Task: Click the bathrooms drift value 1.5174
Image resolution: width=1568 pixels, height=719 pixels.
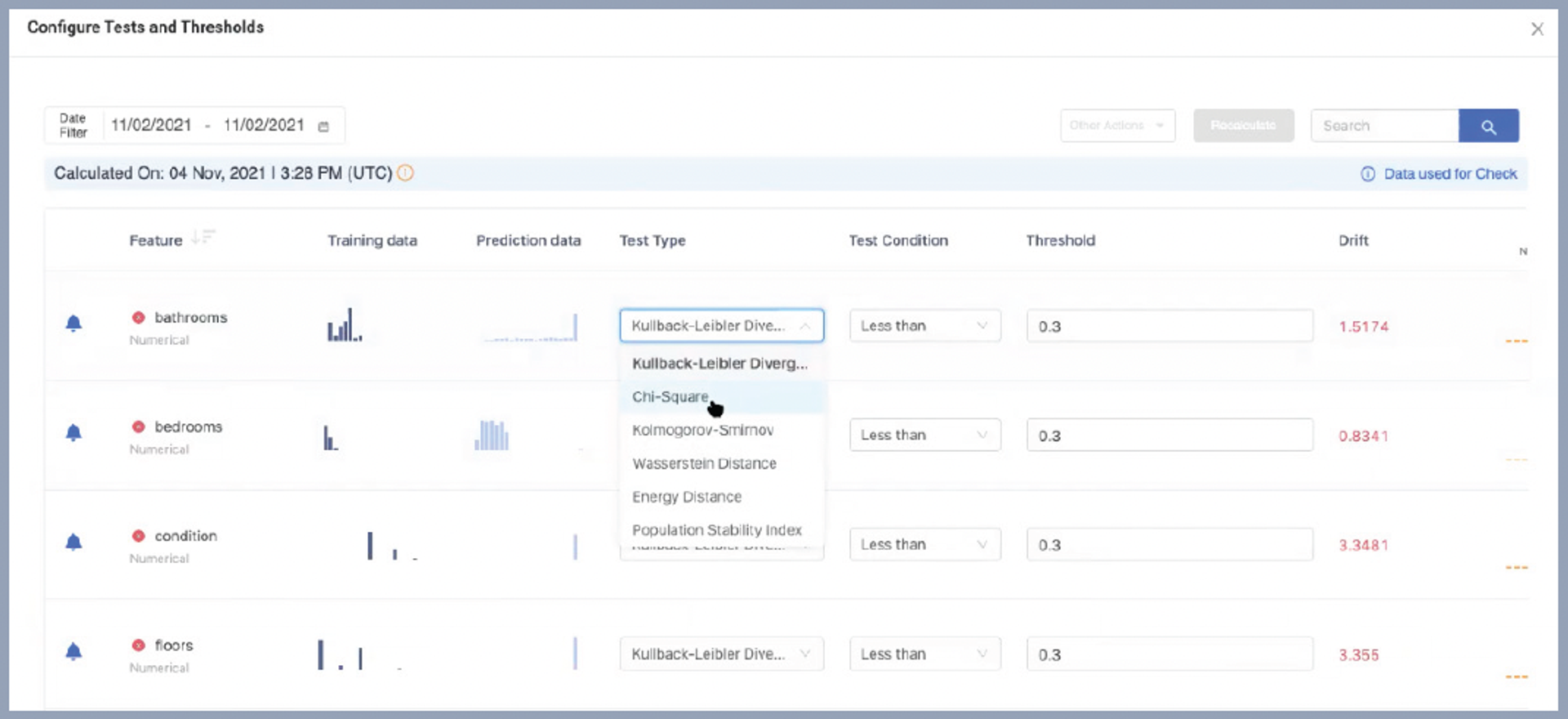Action: [x=1363, y=326]
